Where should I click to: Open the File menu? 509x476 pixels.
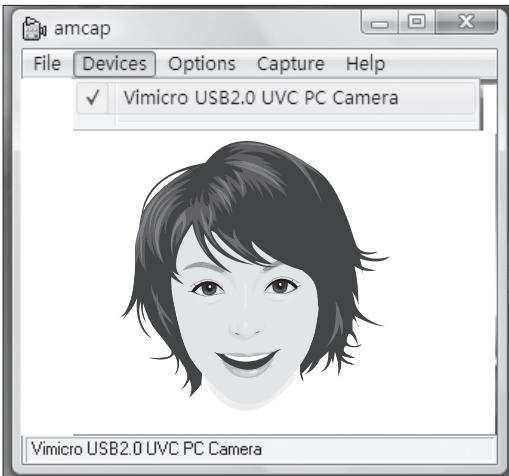pos(47,64)
